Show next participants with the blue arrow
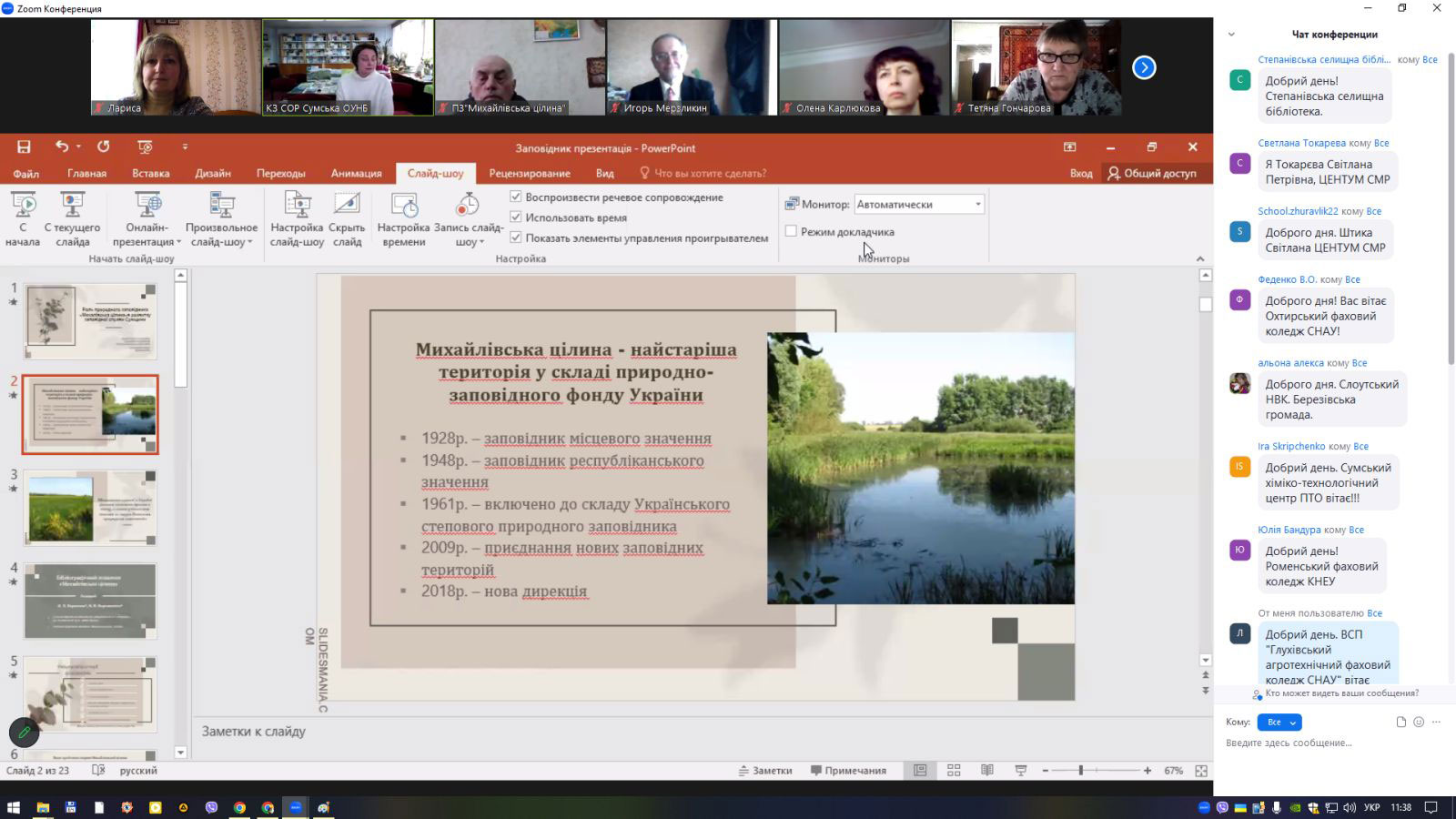1456x819 pixels. [x=1144, y=67]
